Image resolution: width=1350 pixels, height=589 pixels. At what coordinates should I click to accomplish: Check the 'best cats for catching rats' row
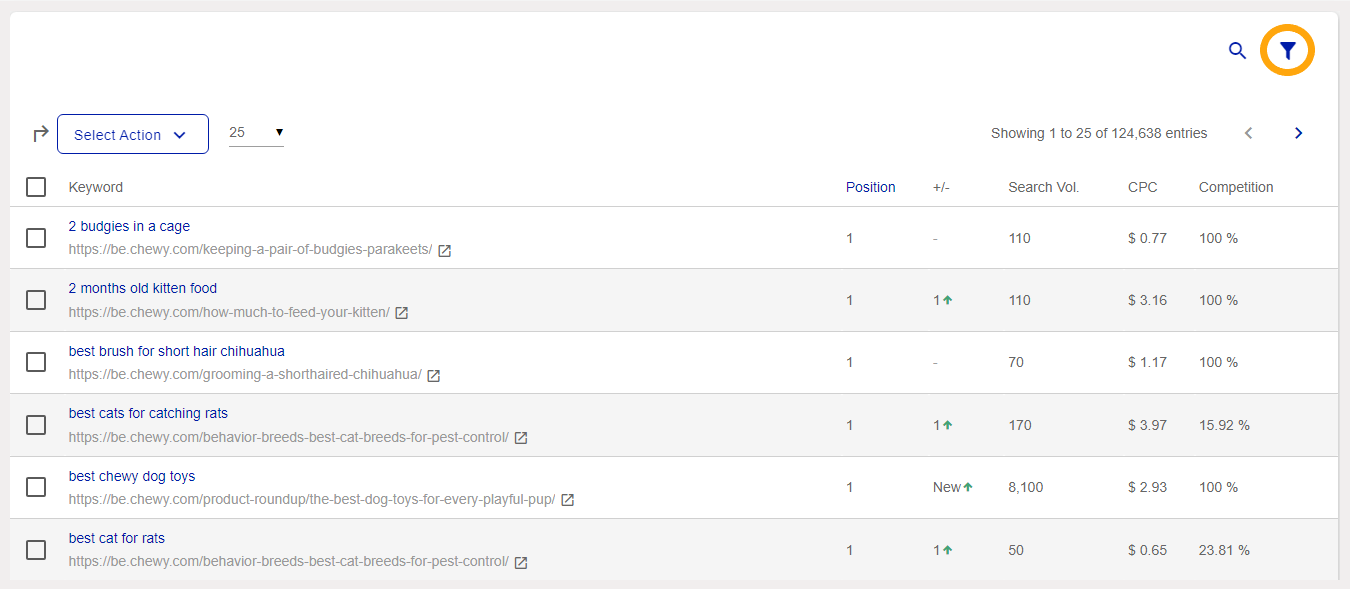[x=36, y=424]
